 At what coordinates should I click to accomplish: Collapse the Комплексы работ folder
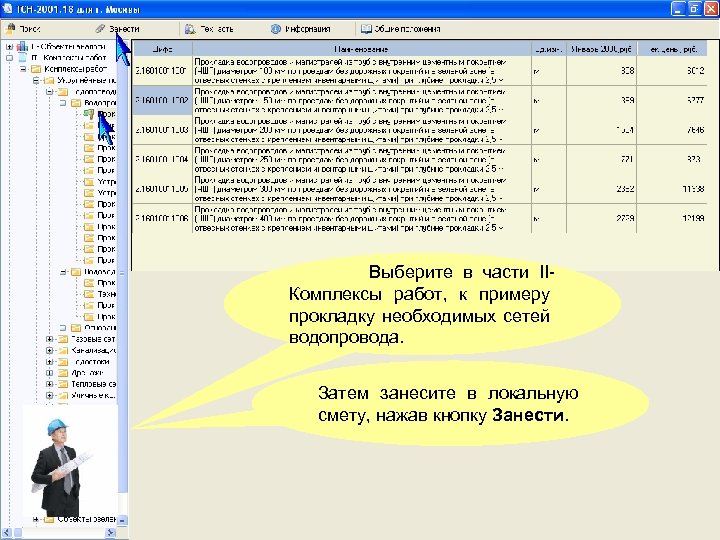tap(23, 69)
